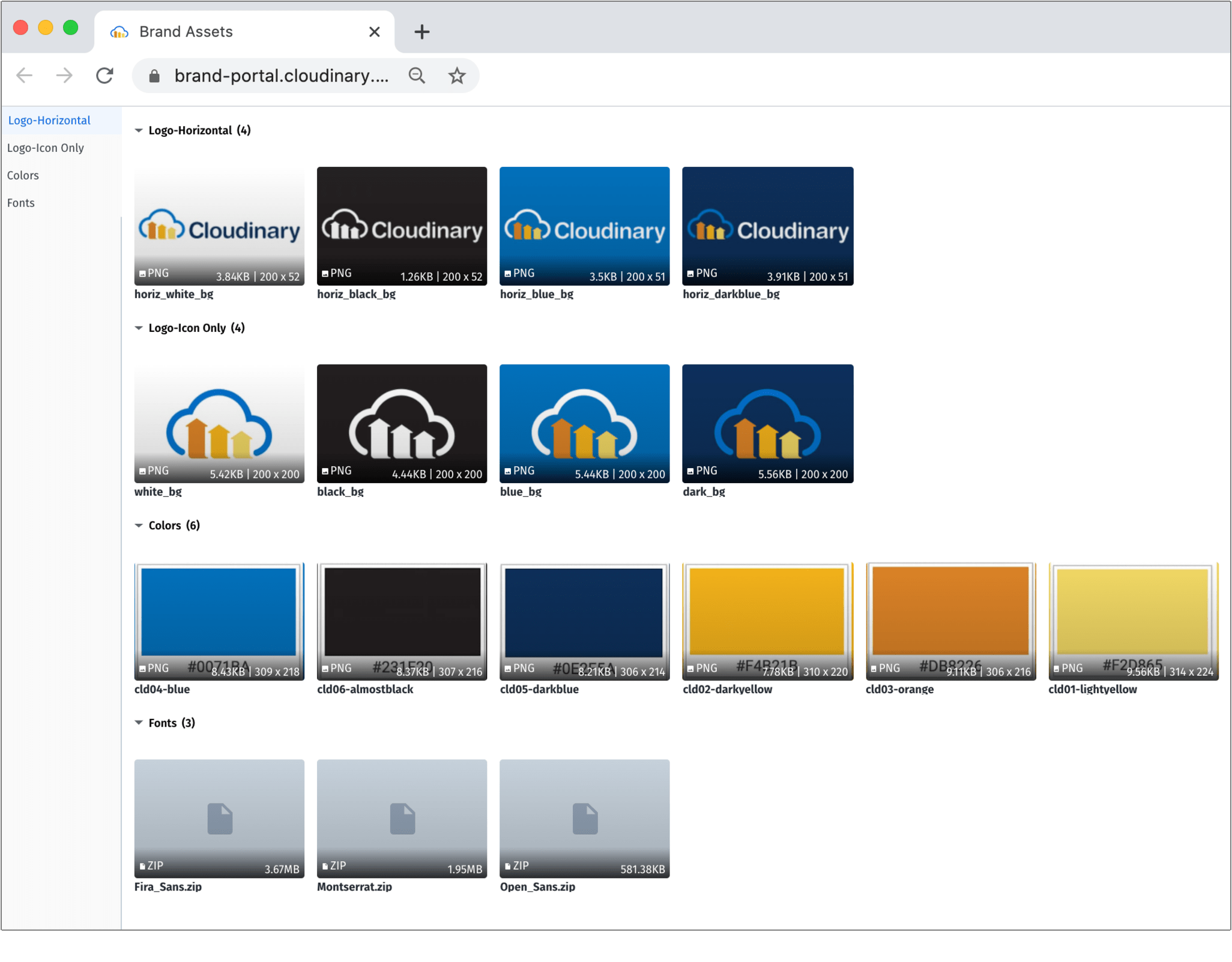Screen dimensions: 1232x962
Task: Click the Open_Sans.zip file name
Action: pos(537,886)
